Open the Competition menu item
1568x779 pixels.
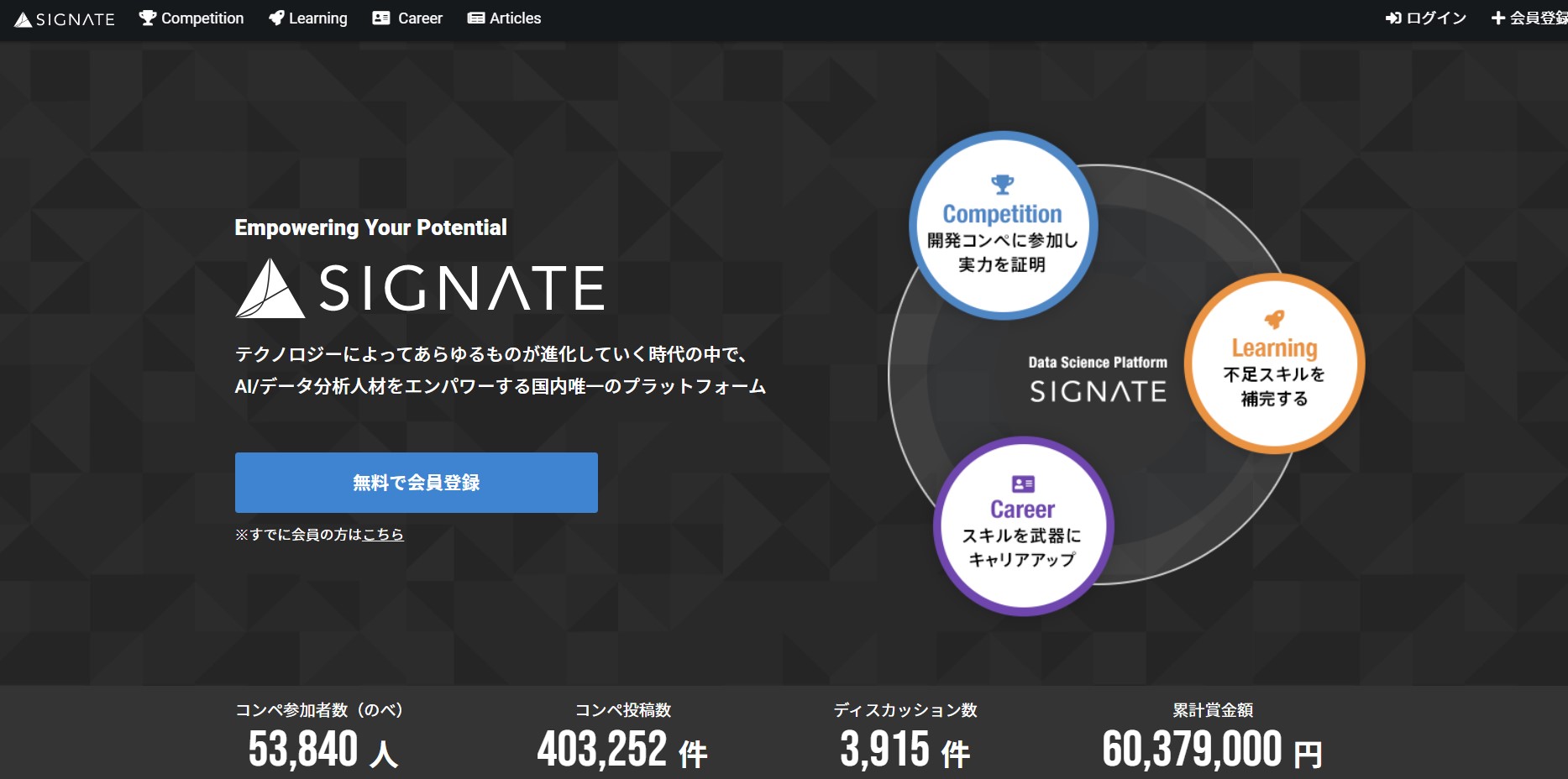pyautogui.click(x=202, y=18)
